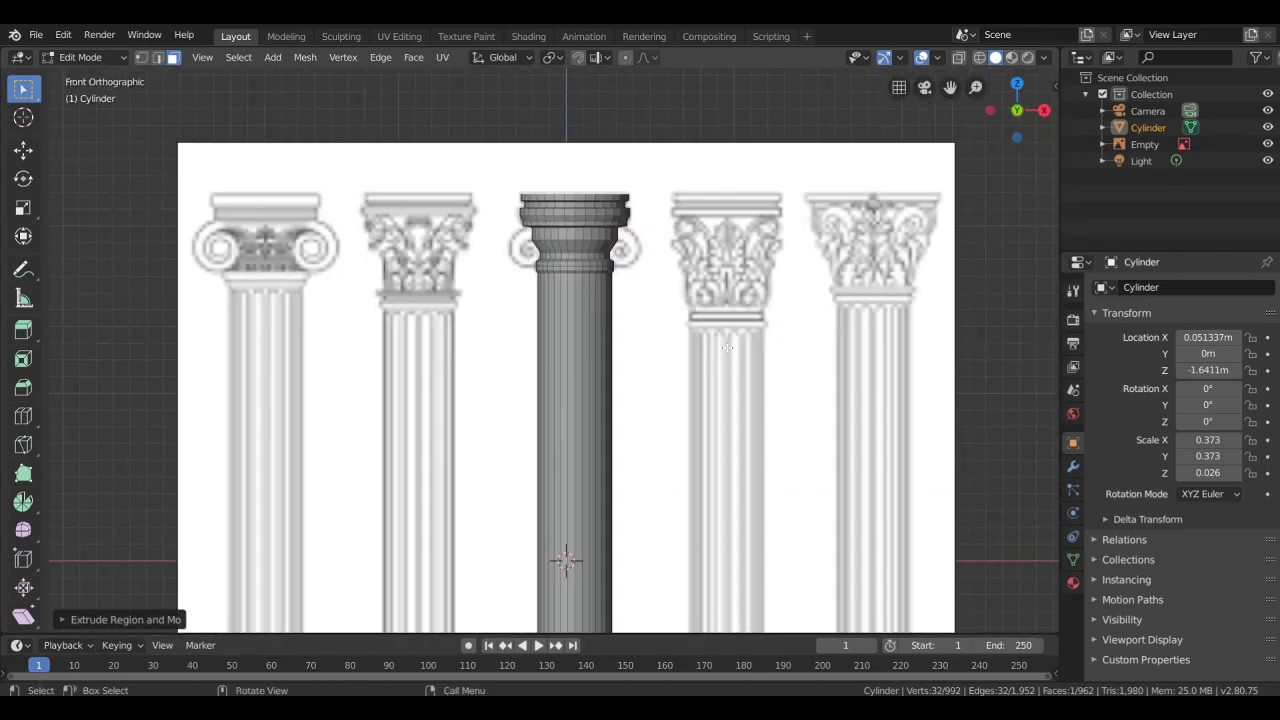Expand the Delta Transform section
This screenshot has width=1280, height=720.
click(1147, 519)
